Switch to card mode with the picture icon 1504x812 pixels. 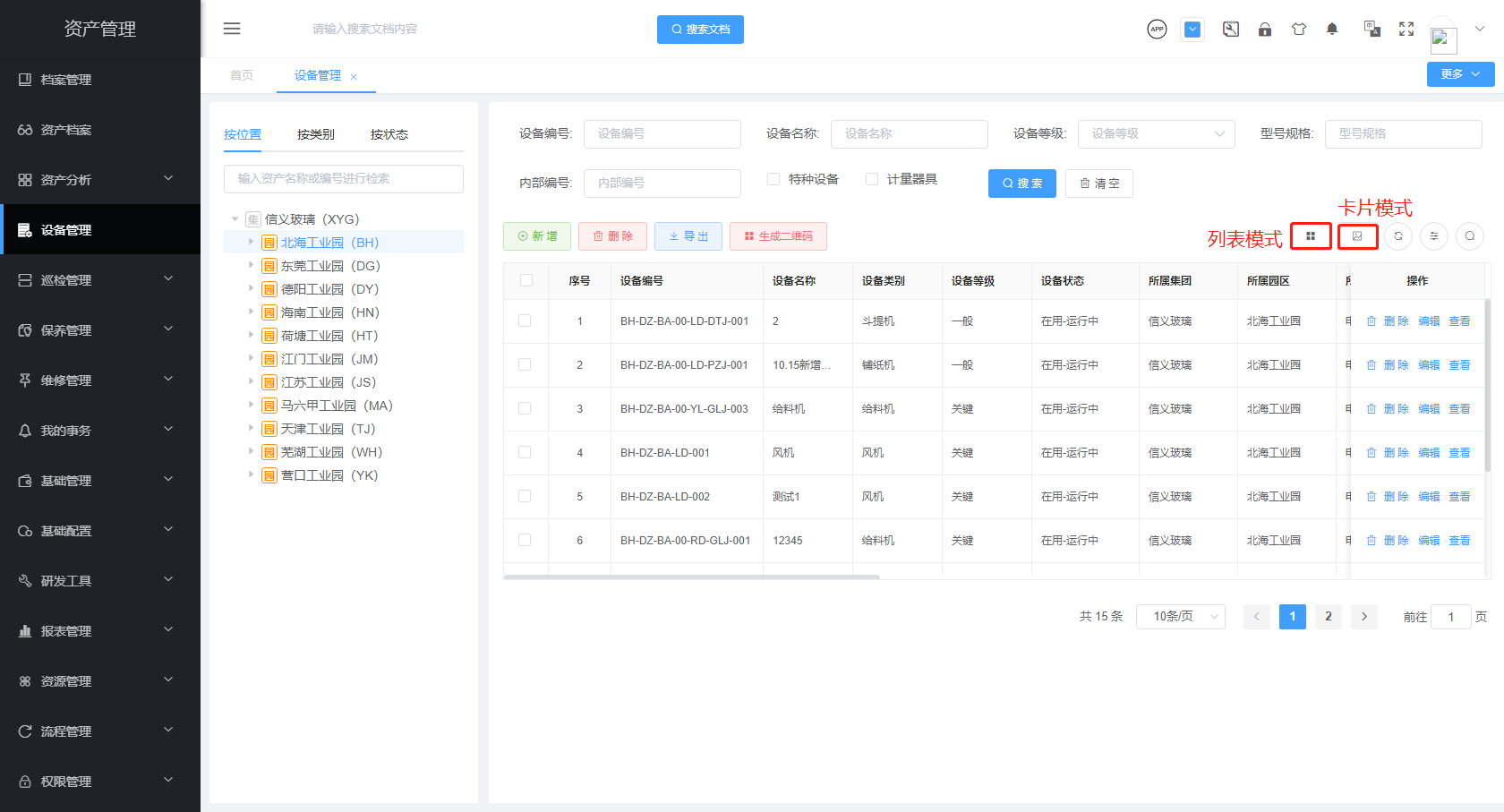point(1357,236)
